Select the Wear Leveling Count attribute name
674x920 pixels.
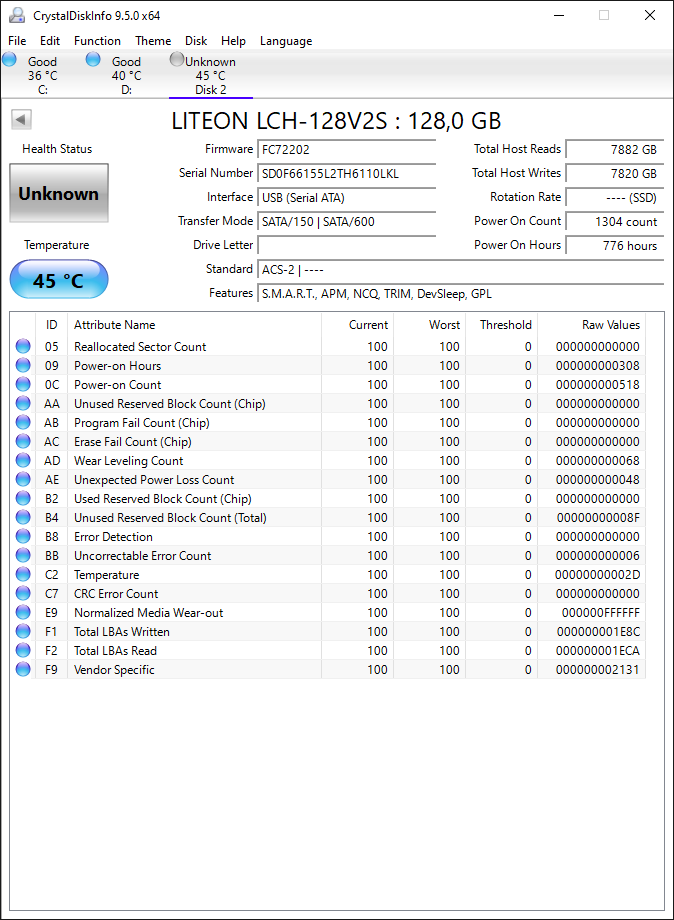tap(128, 461)
